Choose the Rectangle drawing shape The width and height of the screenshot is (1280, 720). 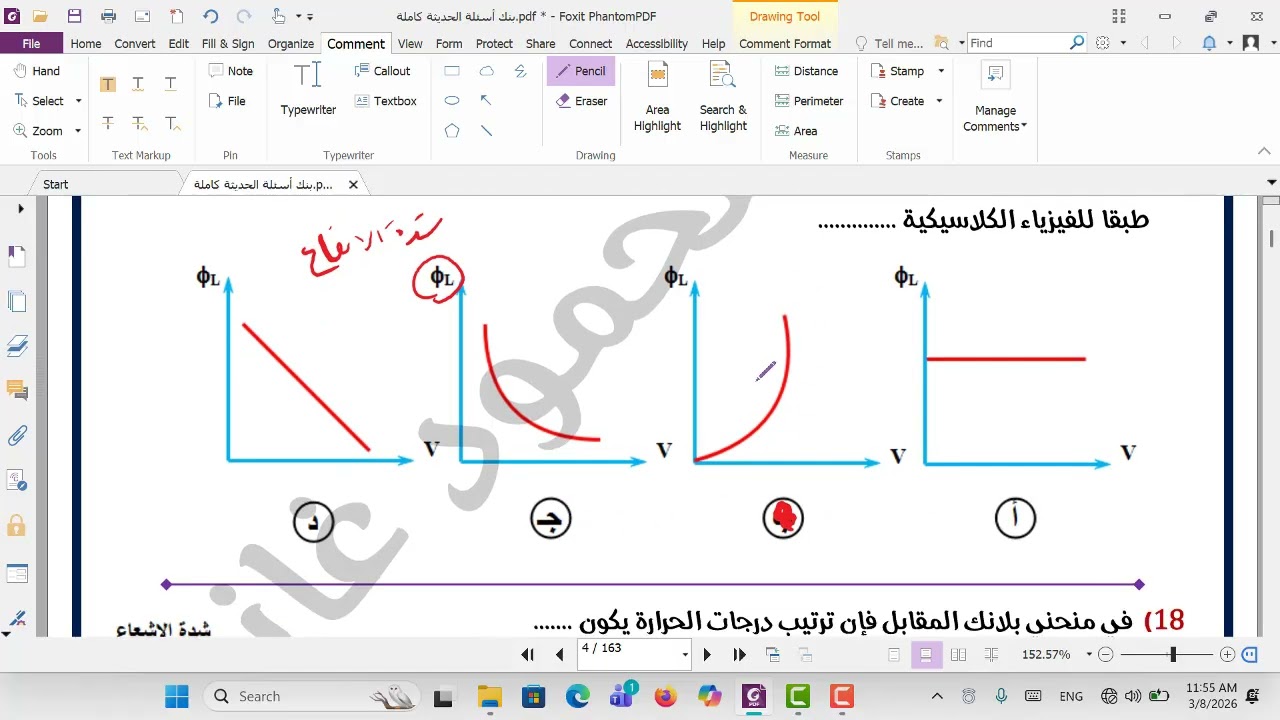pos(452,71)
